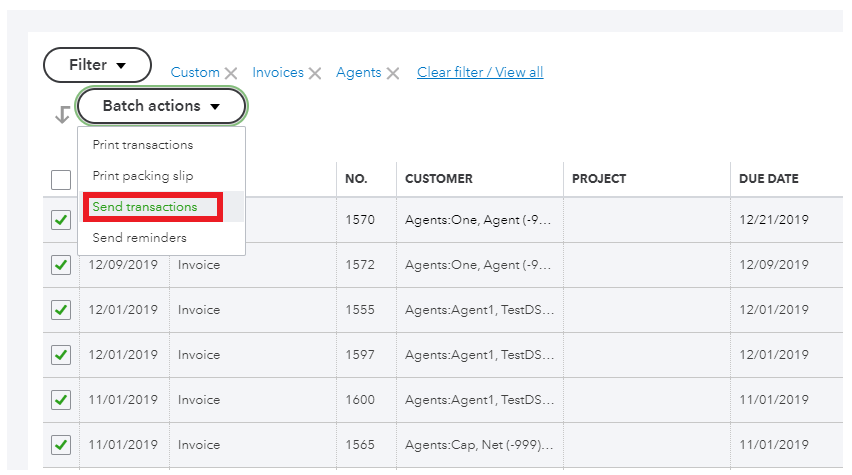Collapse the Batch actions dropdown
The width and height of the screenshot is (852, 475).
click(x=161, y=106)
